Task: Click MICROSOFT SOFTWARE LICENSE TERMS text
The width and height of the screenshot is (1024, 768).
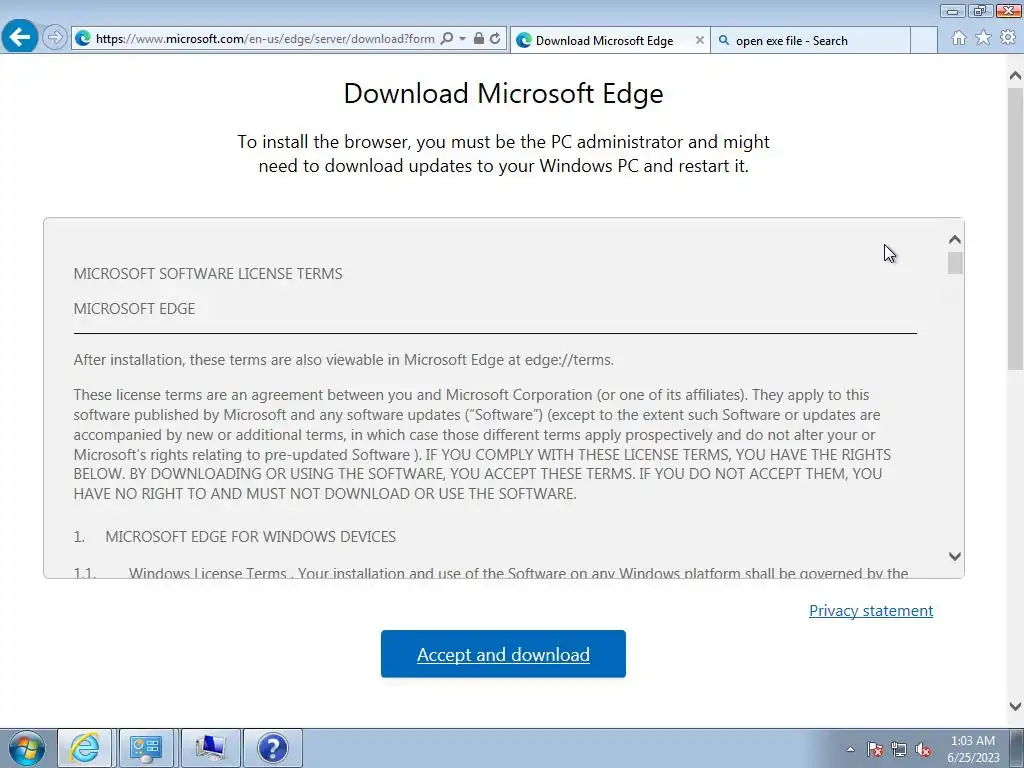Action: tap(208, 274)
